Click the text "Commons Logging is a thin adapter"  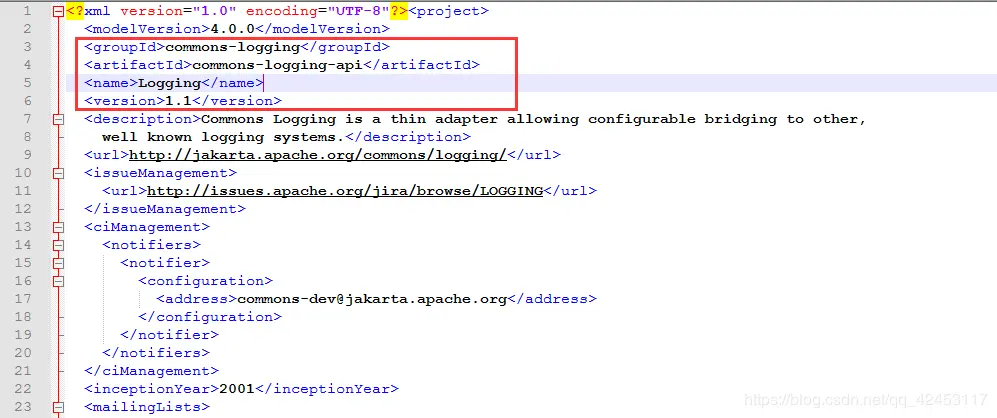349,119
